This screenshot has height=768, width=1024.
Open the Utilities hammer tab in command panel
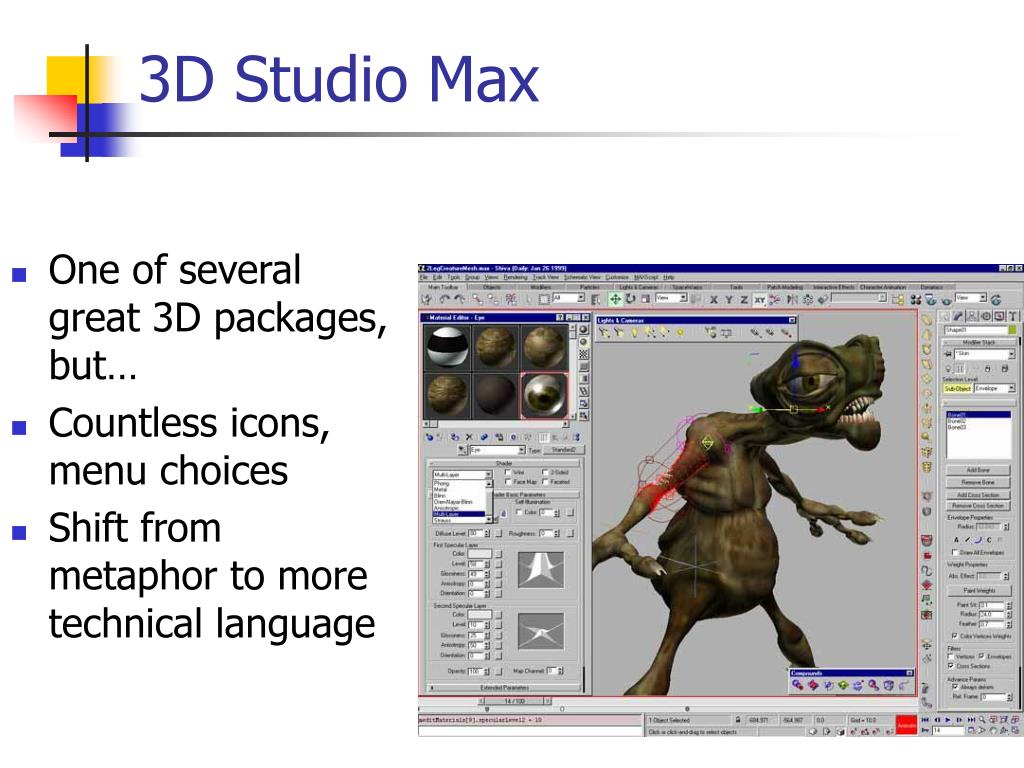tap(1013, 316)
